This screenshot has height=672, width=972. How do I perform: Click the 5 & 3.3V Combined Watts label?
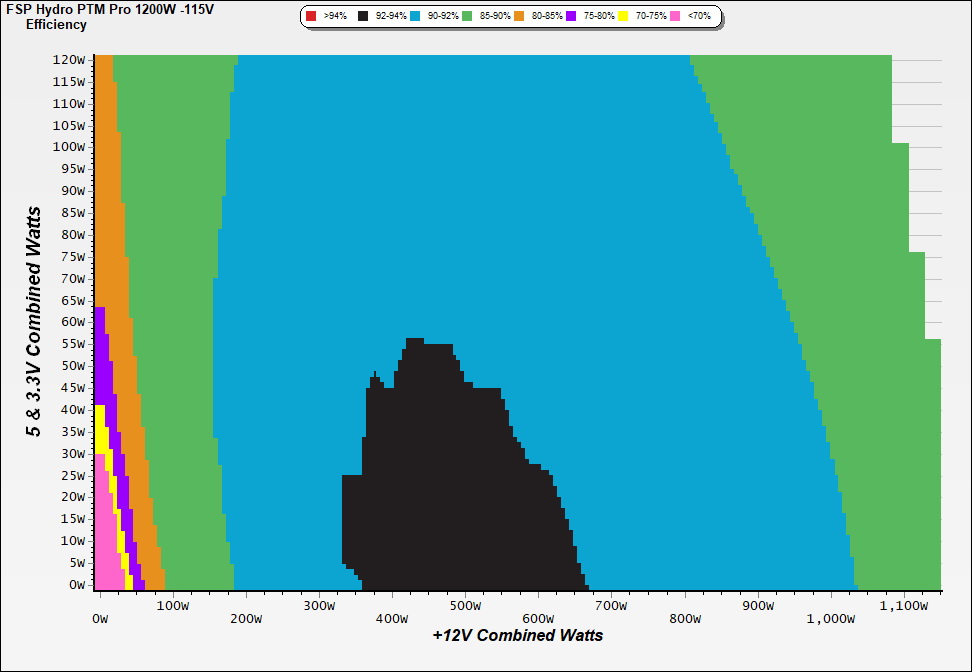[35, 322]
